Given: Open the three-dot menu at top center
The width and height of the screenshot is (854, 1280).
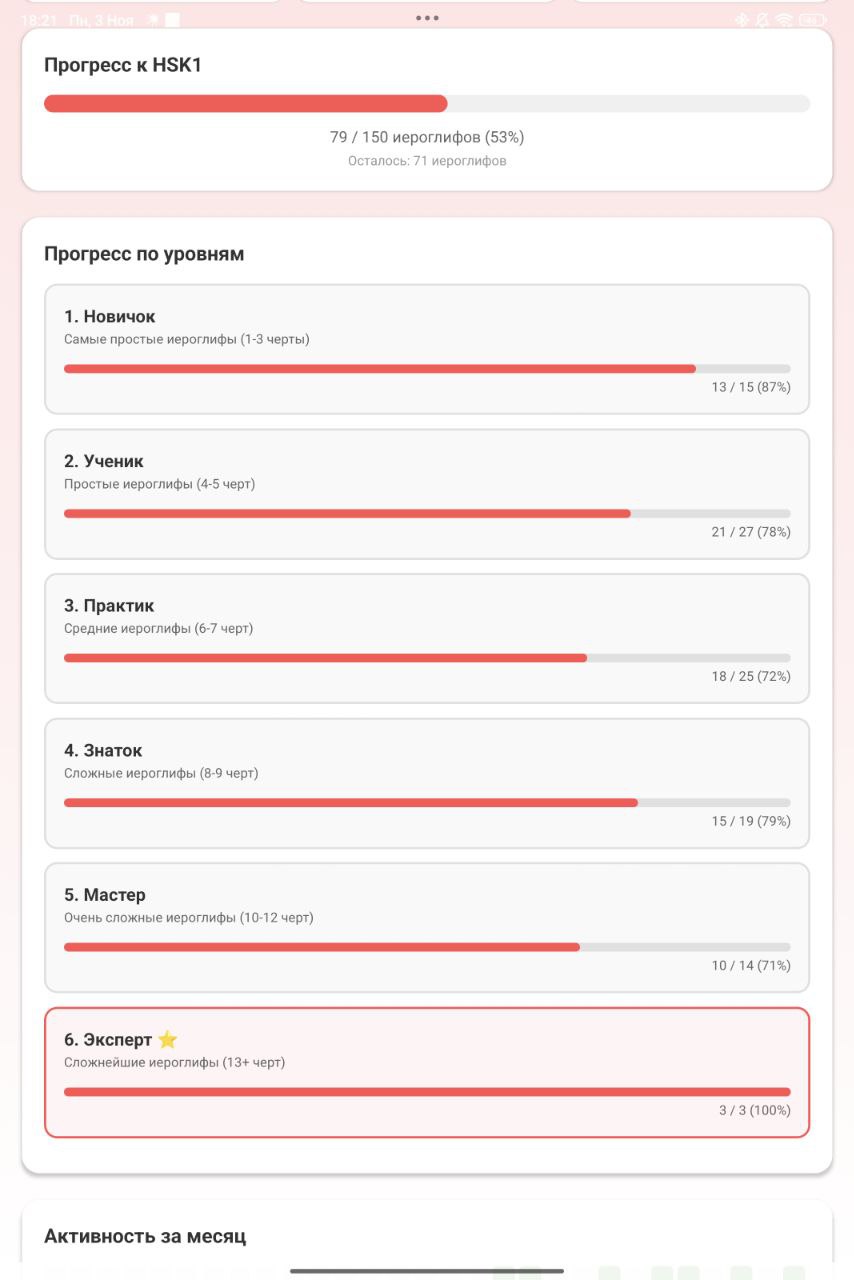Looking at the screenshot, I should tap(427, 17).
